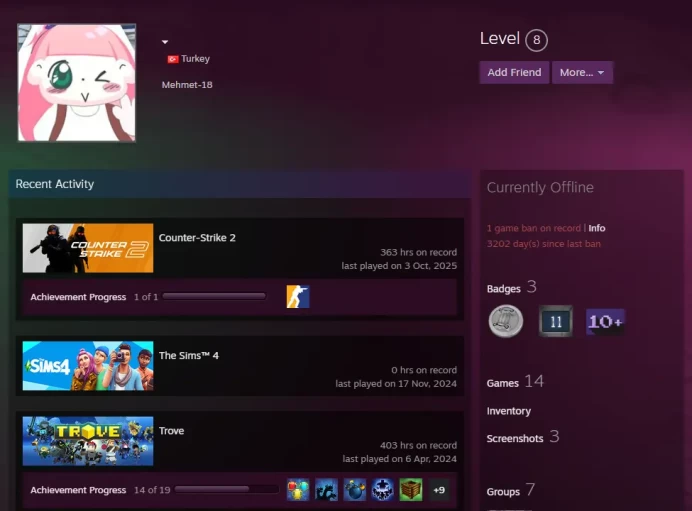Open the Counter-Strike 2 title link
692x511 pixels.
[197, 237]
